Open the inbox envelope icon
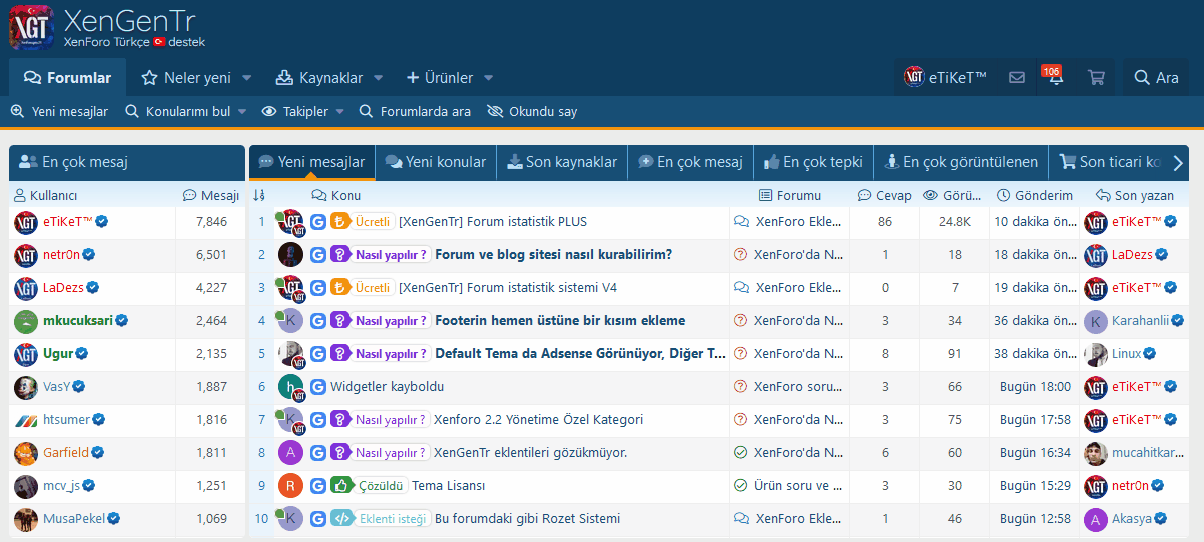The height and width of the screenshot is (542, 1204). click(1017, 78)
